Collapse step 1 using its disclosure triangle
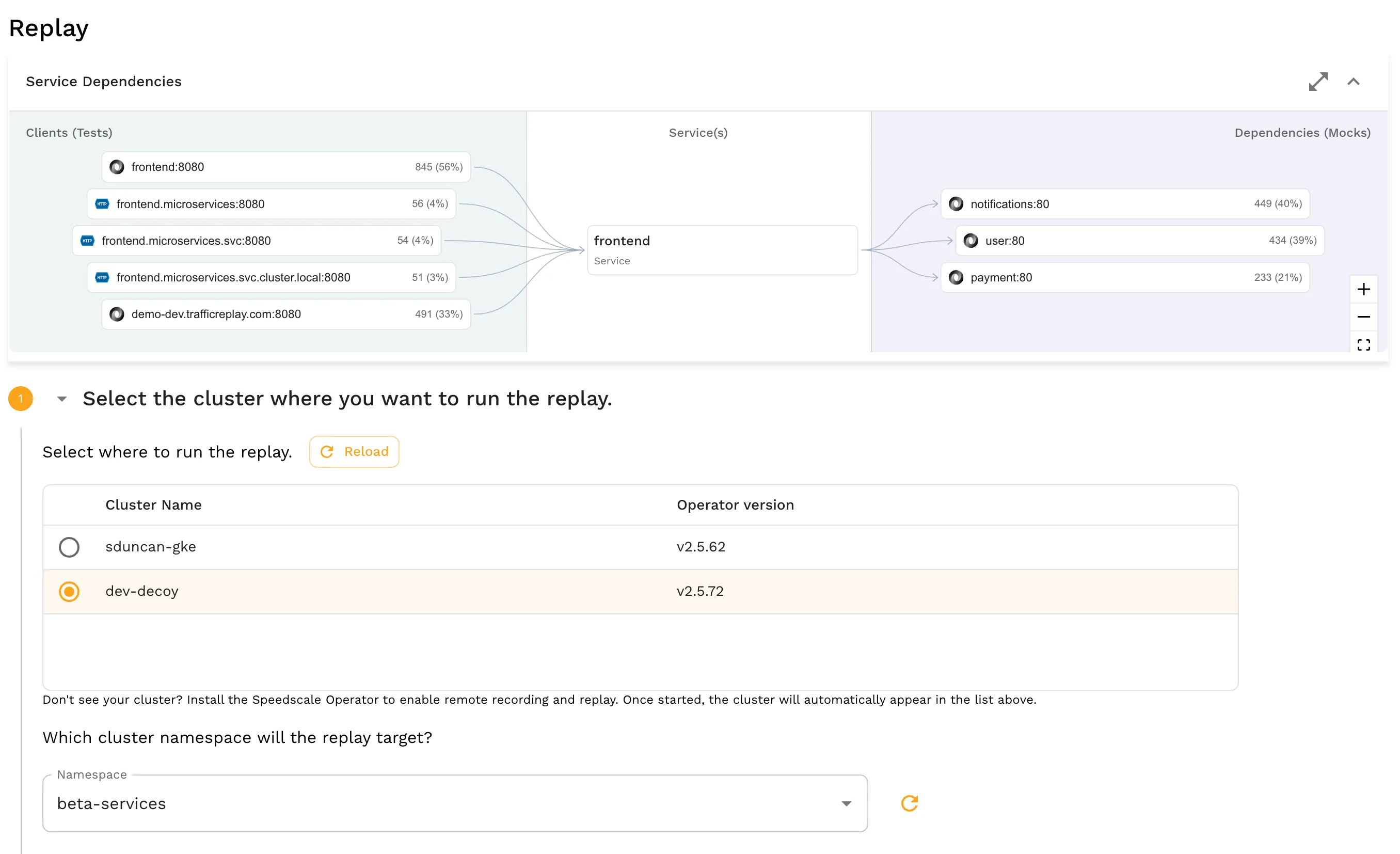 pos(61,398)
